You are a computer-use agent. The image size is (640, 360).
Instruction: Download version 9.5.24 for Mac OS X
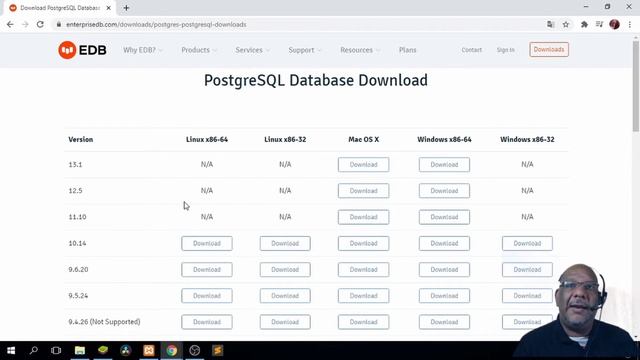[363, 296]
